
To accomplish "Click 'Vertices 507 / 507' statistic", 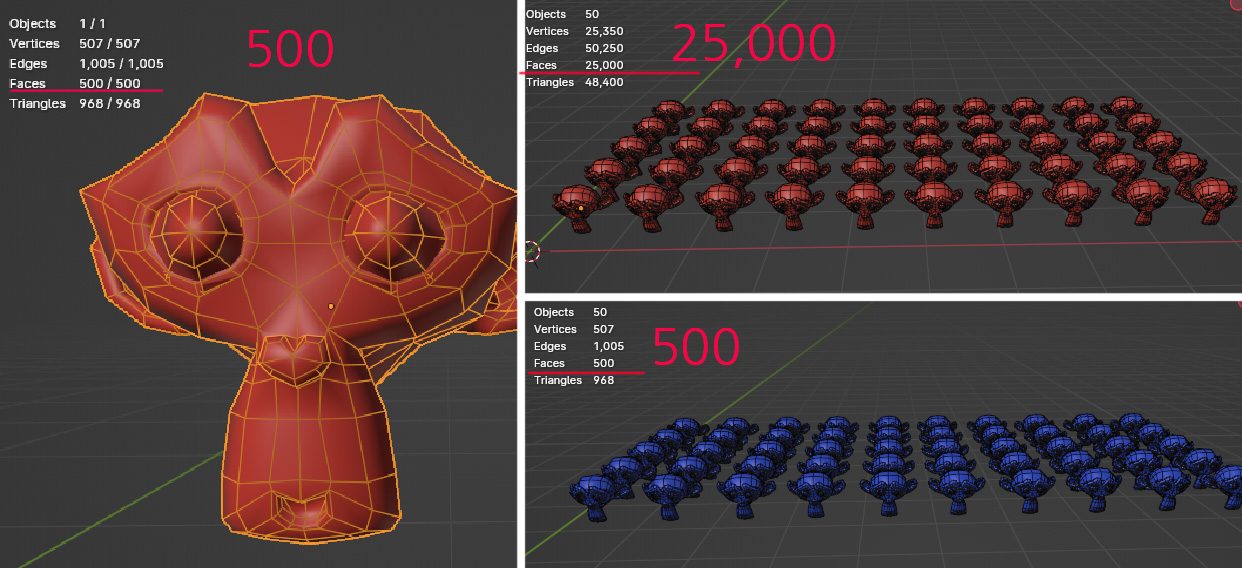I will (75, 43).
